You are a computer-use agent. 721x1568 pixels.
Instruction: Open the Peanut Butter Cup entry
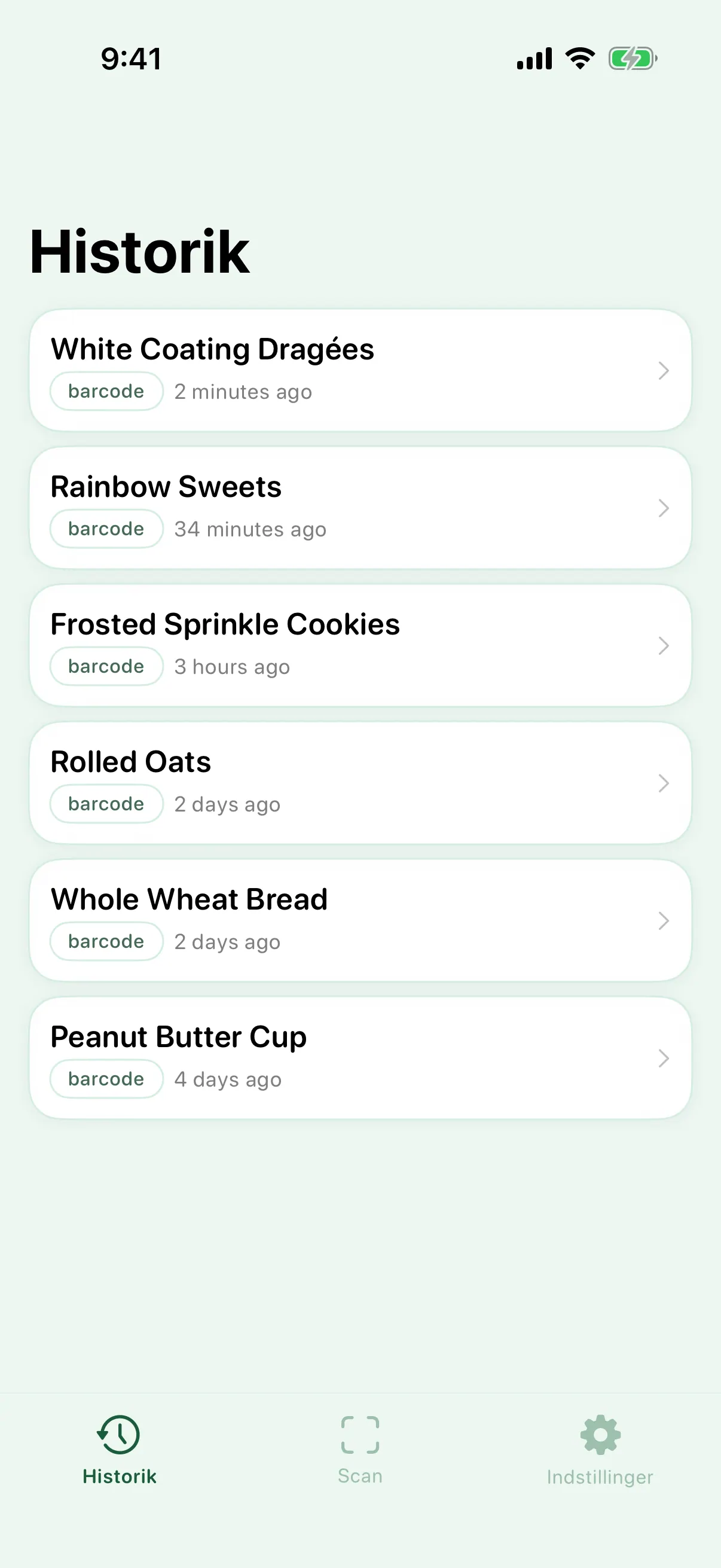pos(360,1058)
